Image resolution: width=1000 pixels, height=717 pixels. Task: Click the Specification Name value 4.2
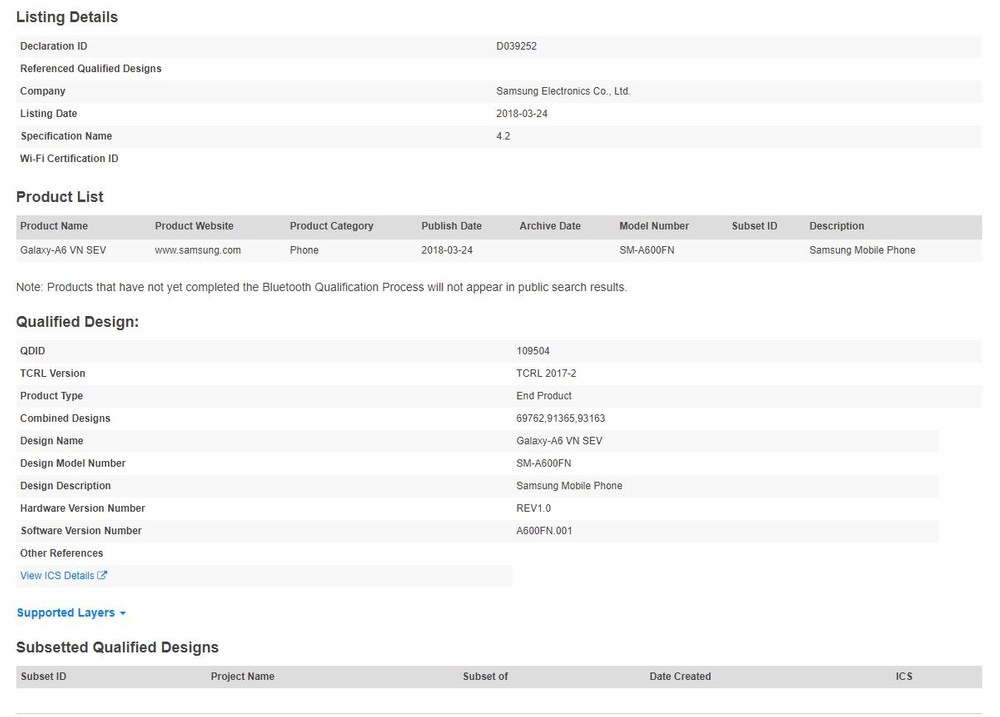coord(503,136)
